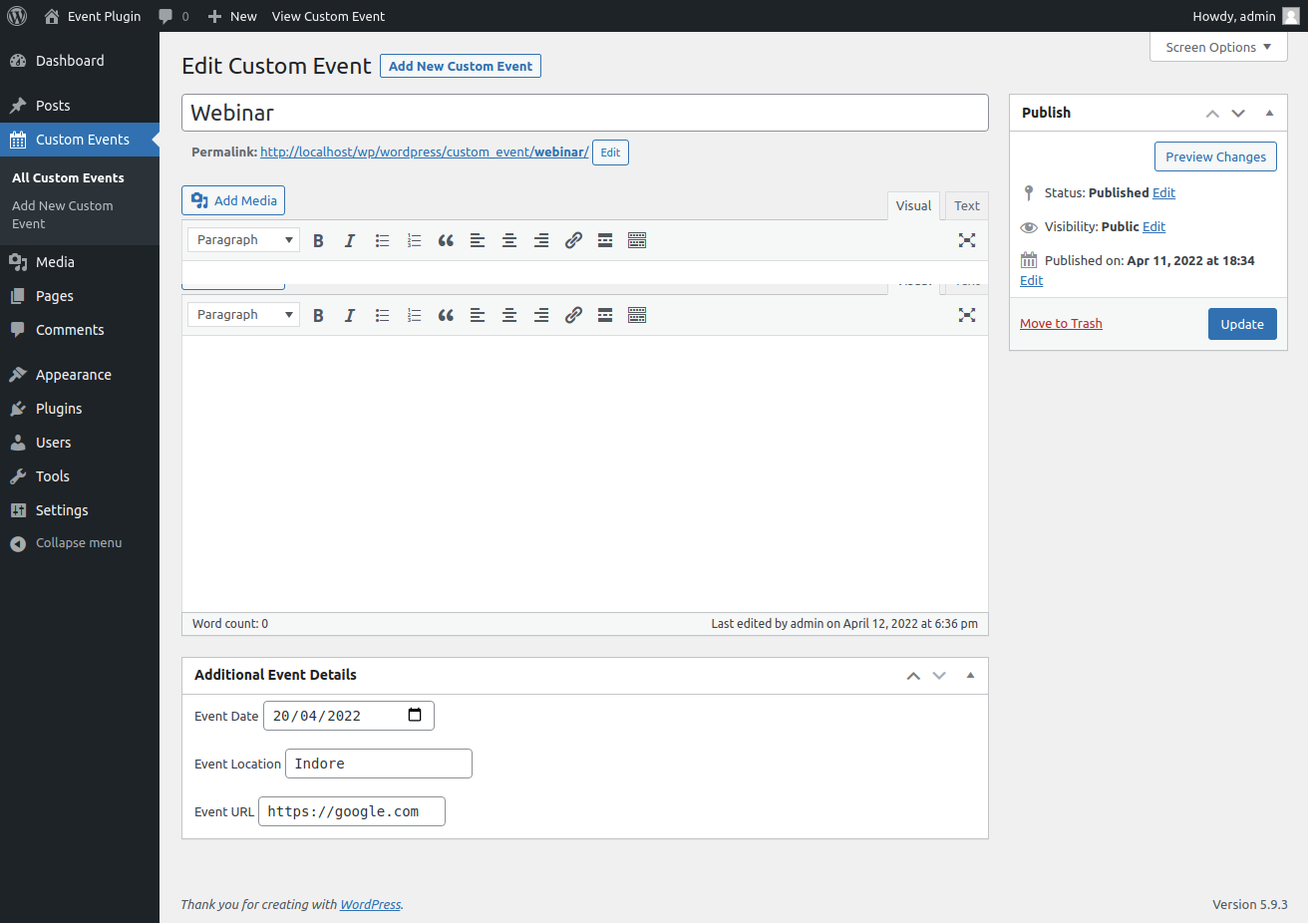Click the Add Media button
The width and height of the screenshot is (1308, 924).
pos(233,200)
